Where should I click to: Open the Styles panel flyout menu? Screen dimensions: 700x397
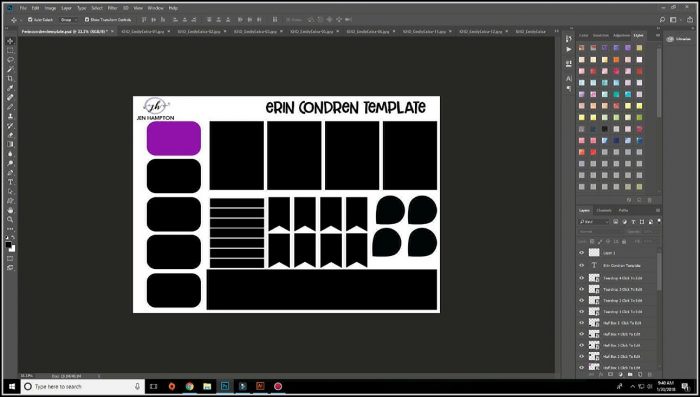point(658,35)
